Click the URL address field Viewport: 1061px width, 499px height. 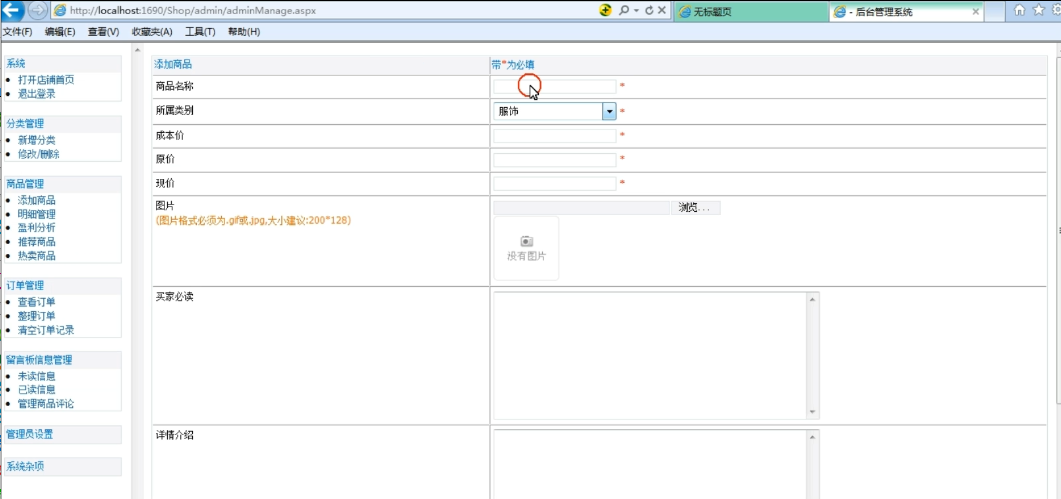point(325,11)
